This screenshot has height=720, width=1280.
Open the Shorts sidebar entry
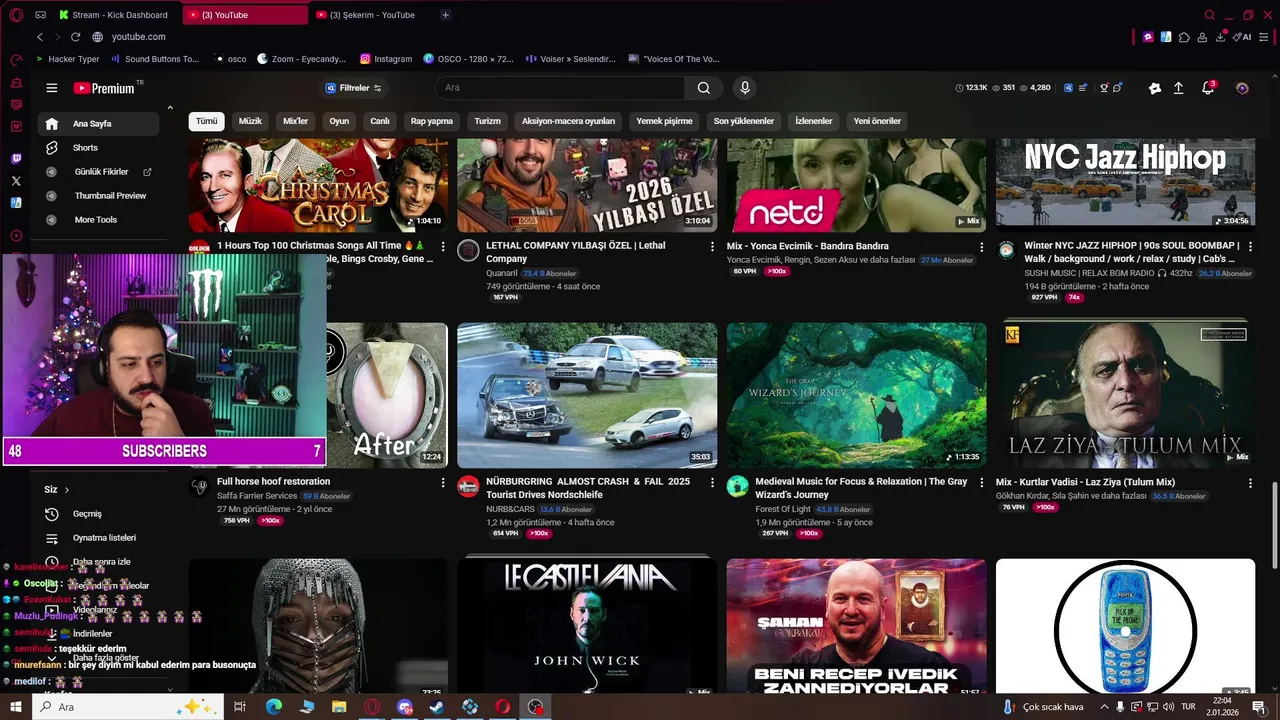[98, 148]
